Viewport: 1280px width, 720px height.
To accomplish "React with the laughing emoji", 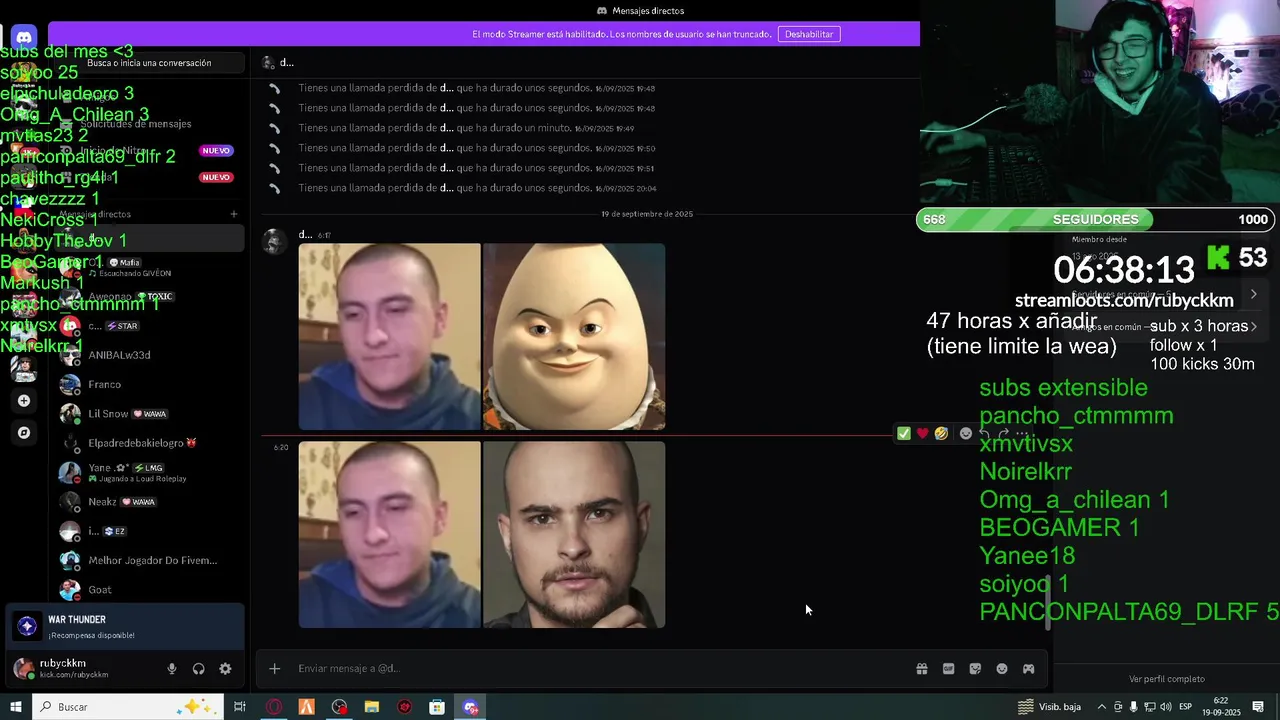I will click(941, 433).
